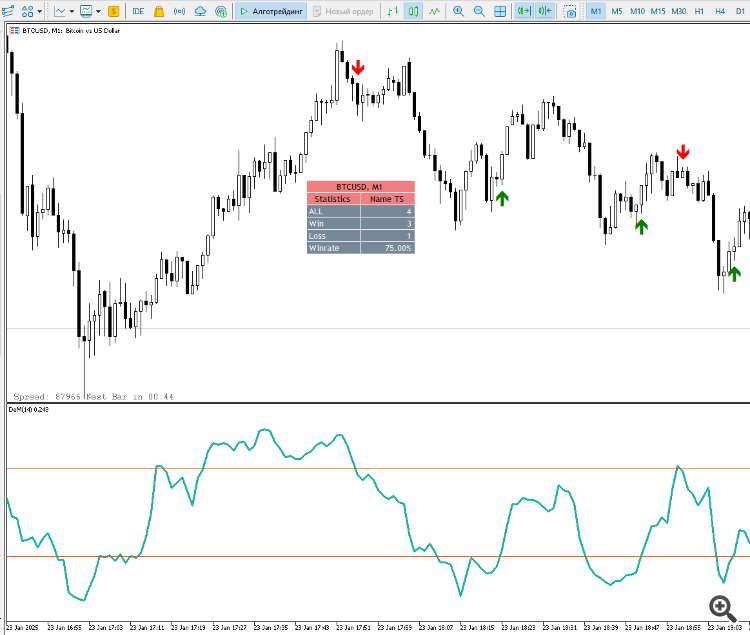Click the 23 Jan 18:07 time label
Viewport: 750px width, 635px height.
pyautogui.click(x=436, y=627)
